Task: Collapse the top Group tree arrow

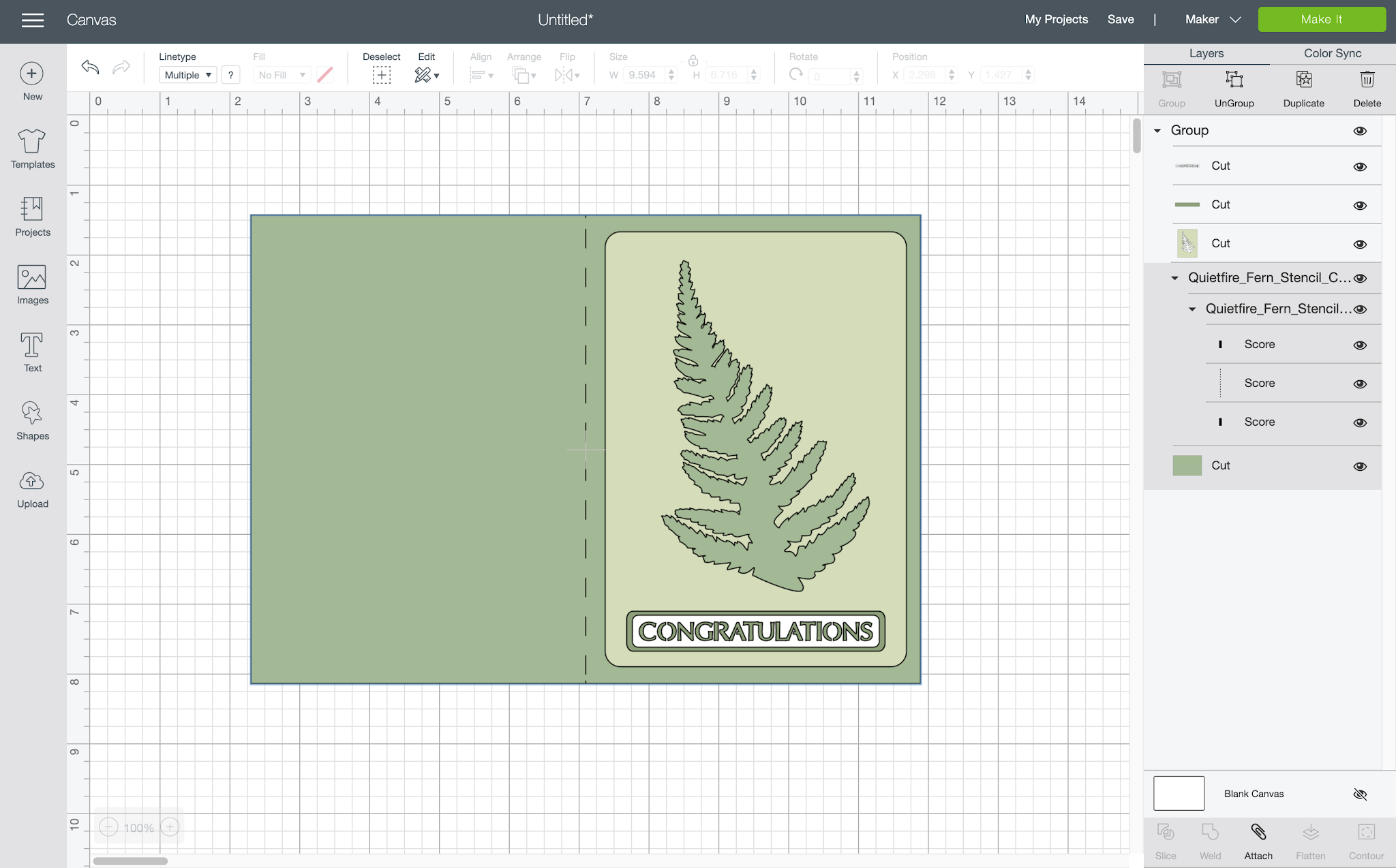Action: click(x=1157, y=130)
